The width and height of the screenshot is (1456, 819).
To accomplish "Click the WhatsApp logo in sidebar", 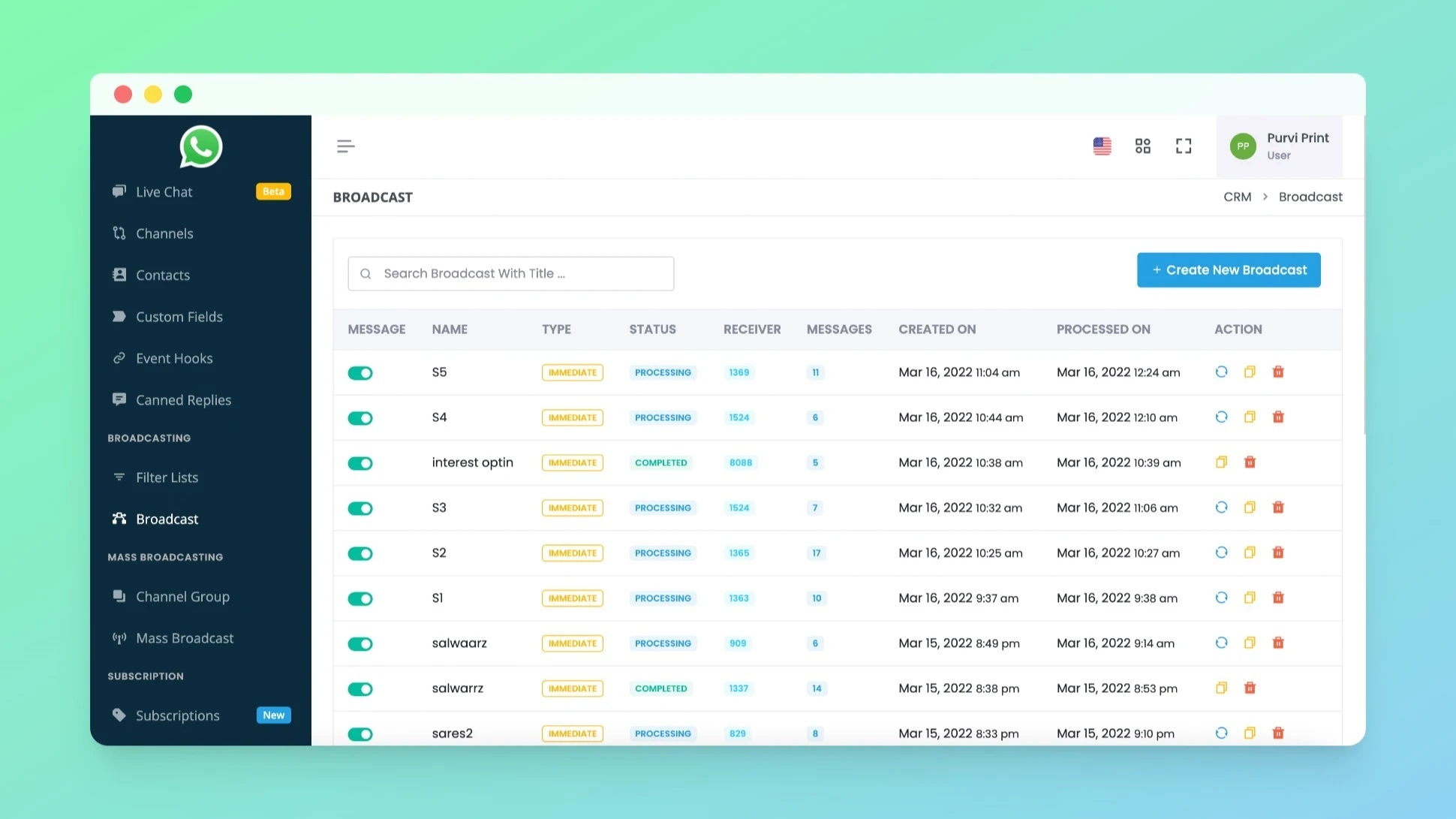I will [200, 147].
